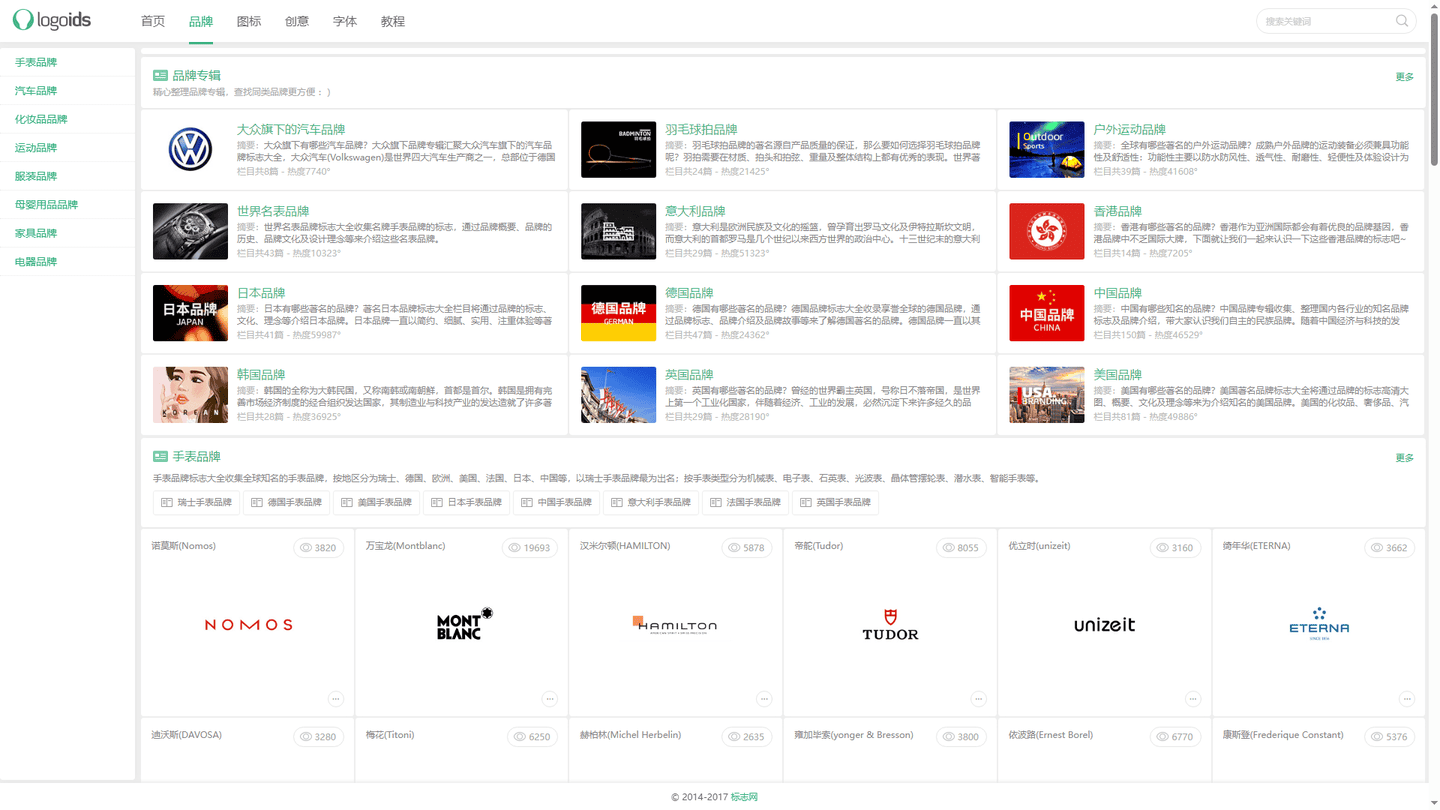Image resolution: width=1440 pixels, height=810 pixels.
Task: Click the 英国手表品牌 filter button
Action: (x=835, y=503)
